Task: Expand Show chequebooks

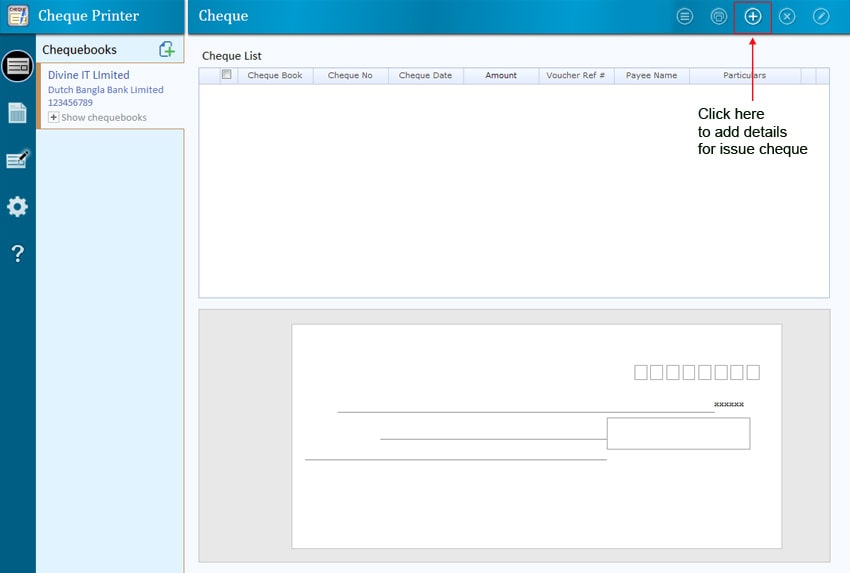Action: pyautogui.click(x=54, y=118)
